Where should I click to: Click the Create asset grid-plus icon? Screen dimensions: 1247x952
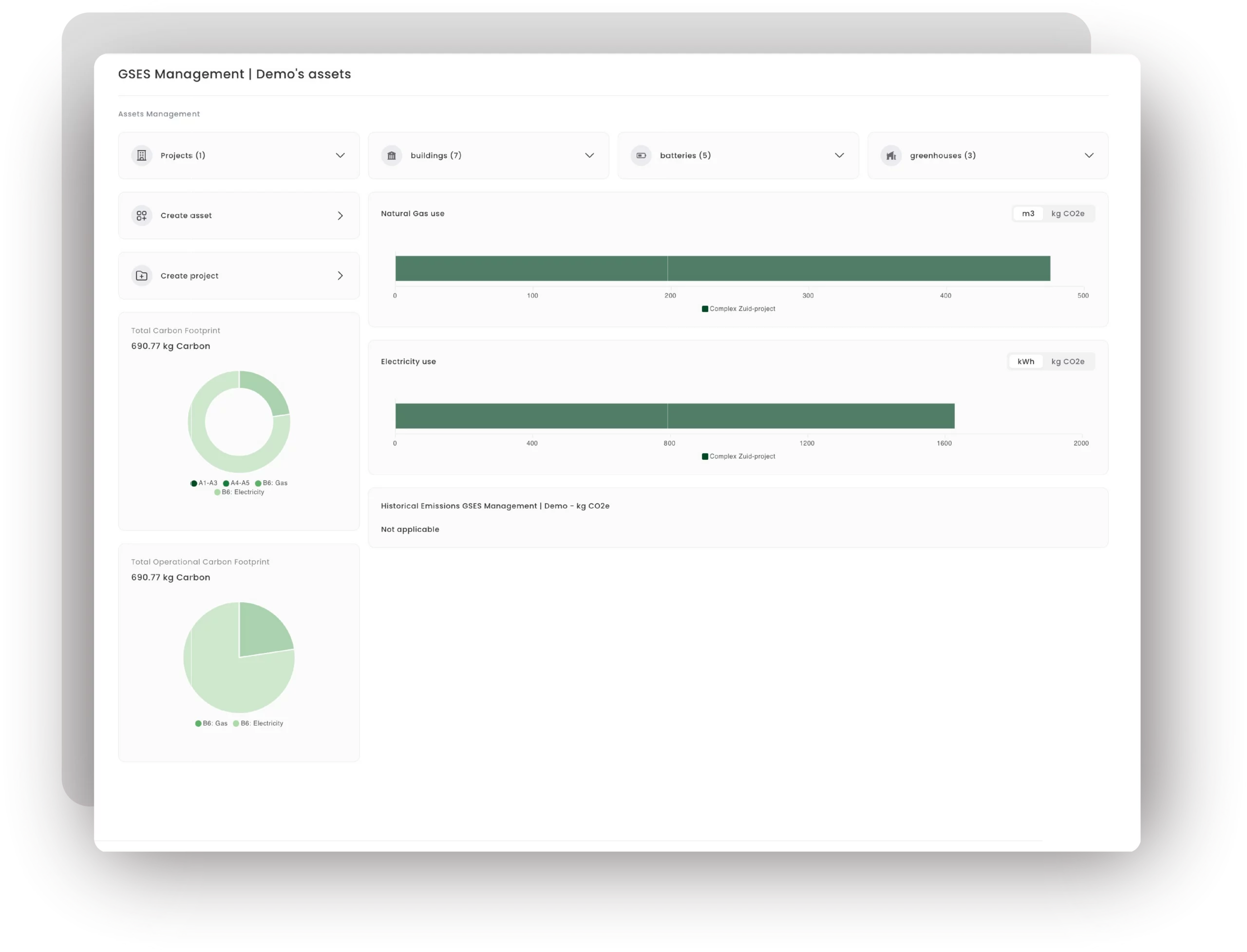[x=142, y=215]
